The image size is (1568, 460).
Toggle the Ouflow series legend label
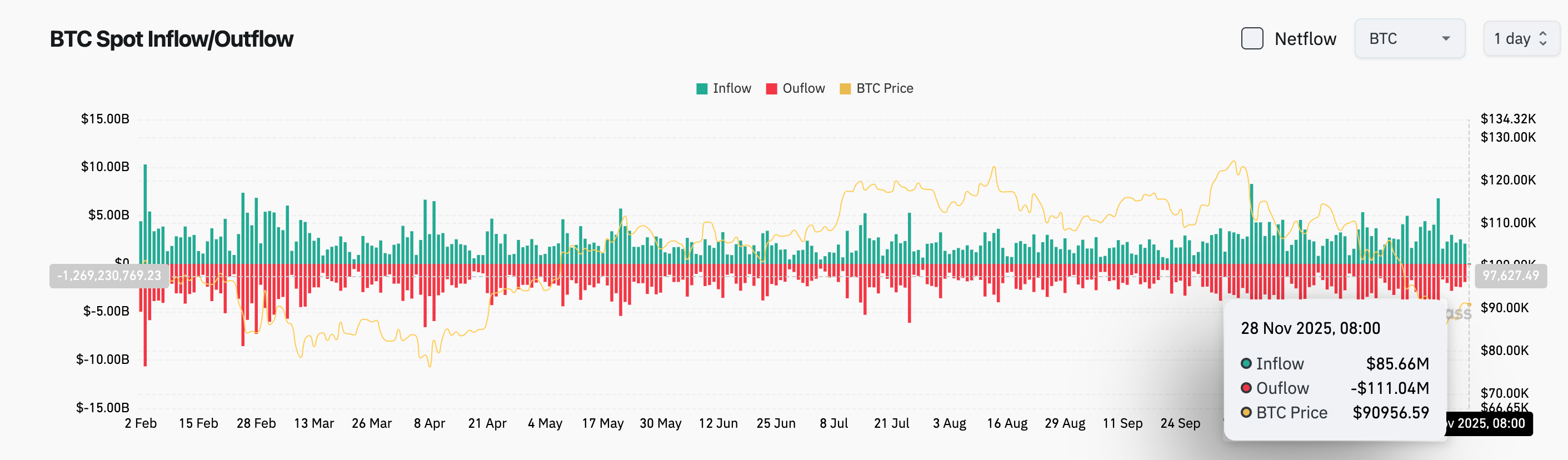803,89
